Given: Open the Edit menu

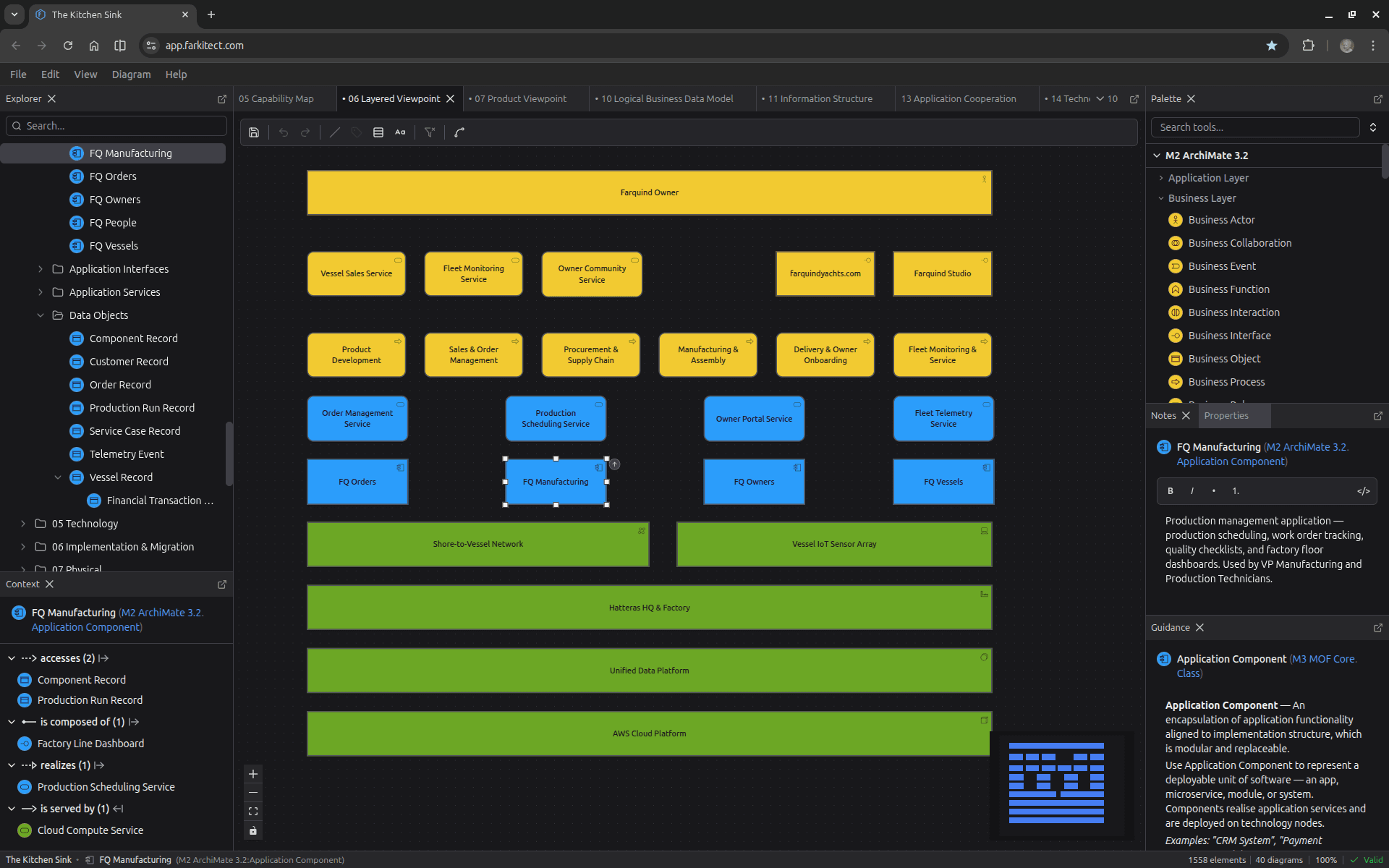Looking at the screenshot, I should click(50, 75).
